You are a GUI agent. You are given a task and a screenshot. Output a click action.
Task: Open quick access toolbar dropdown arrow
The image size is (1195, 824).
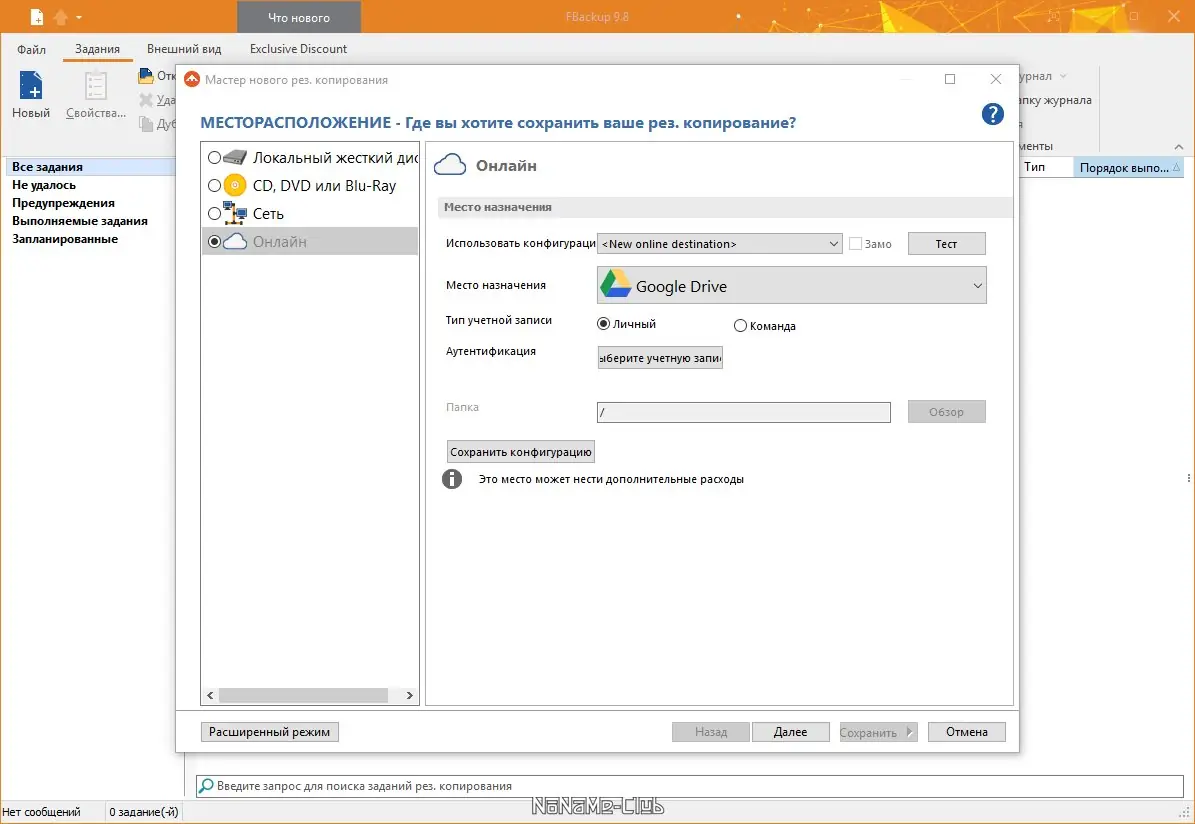coord(79,17)
